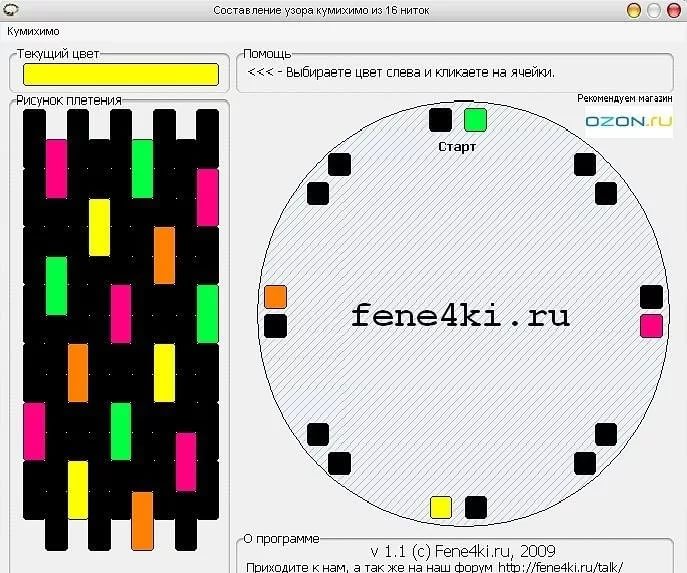Click upper black cell of the disk's lower-left pair
This screenshot has height=573, width=687.
click(318, 434)
